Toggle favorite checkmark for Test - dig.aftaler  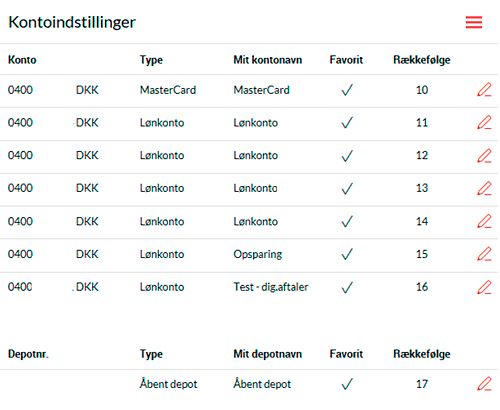click(x=347, y=287)
